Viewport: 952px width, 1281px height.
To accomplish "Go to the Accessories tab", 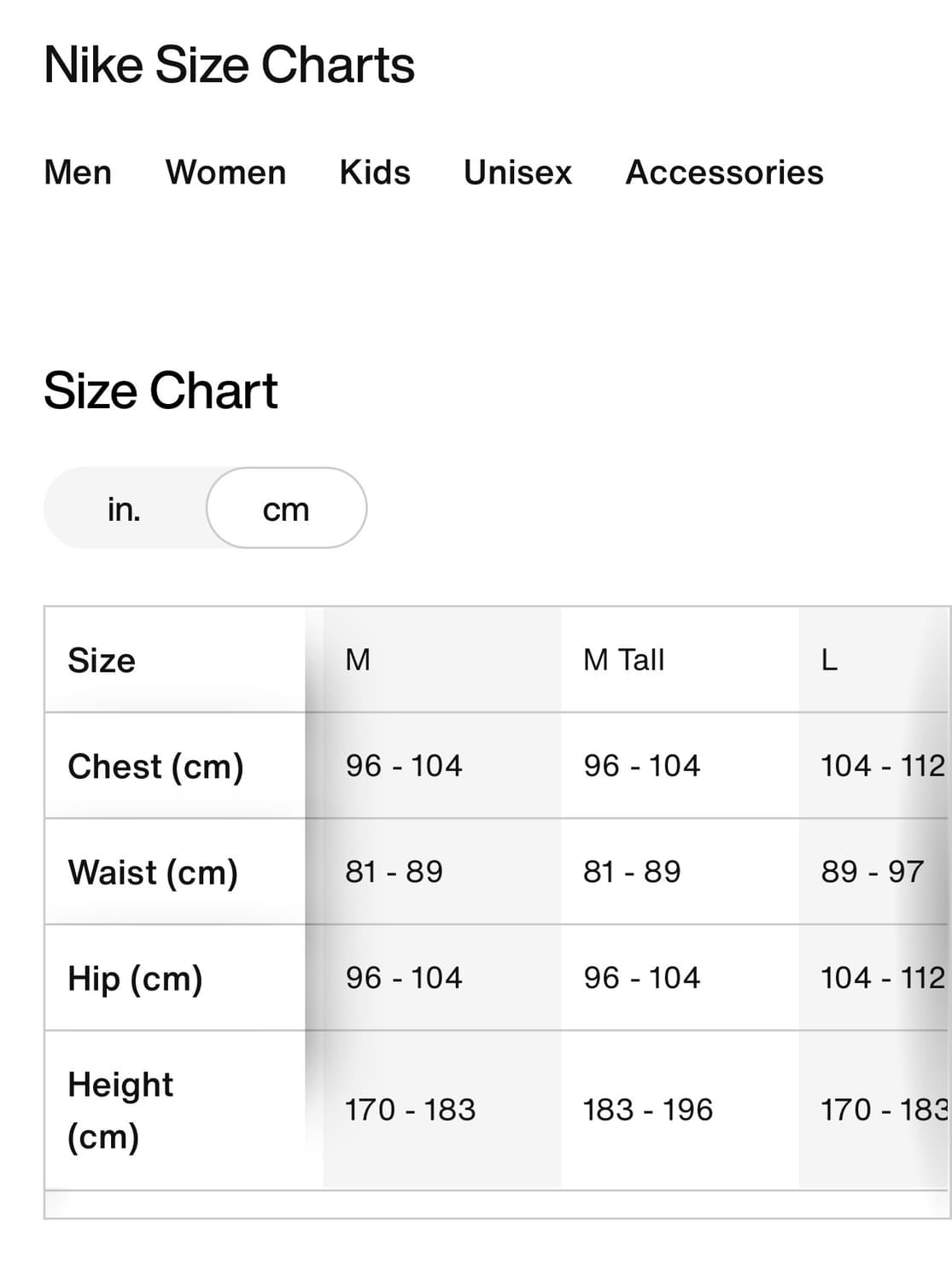I will [x=724, y=173].
